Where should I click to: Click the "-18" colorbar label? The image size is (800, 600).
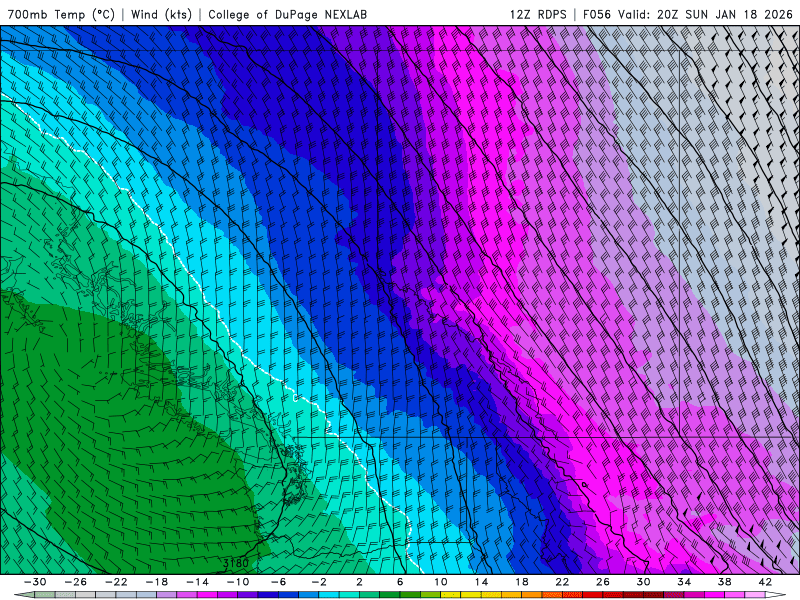pos(157,582)
